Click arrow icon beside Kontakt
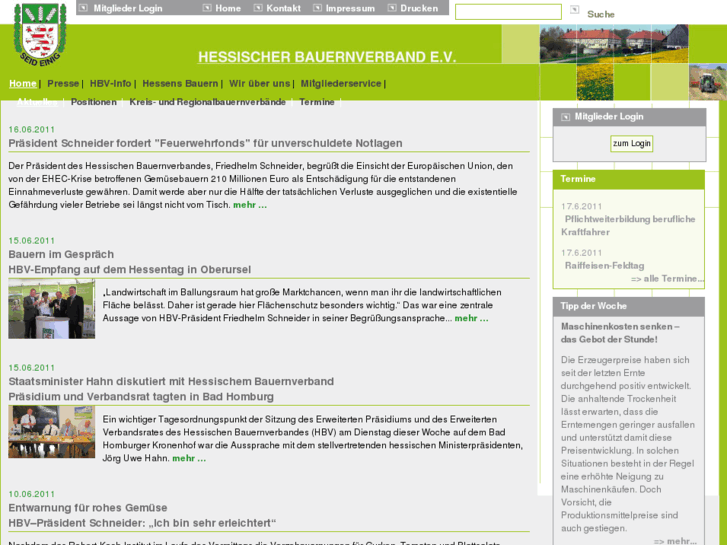 pos(258,8)
